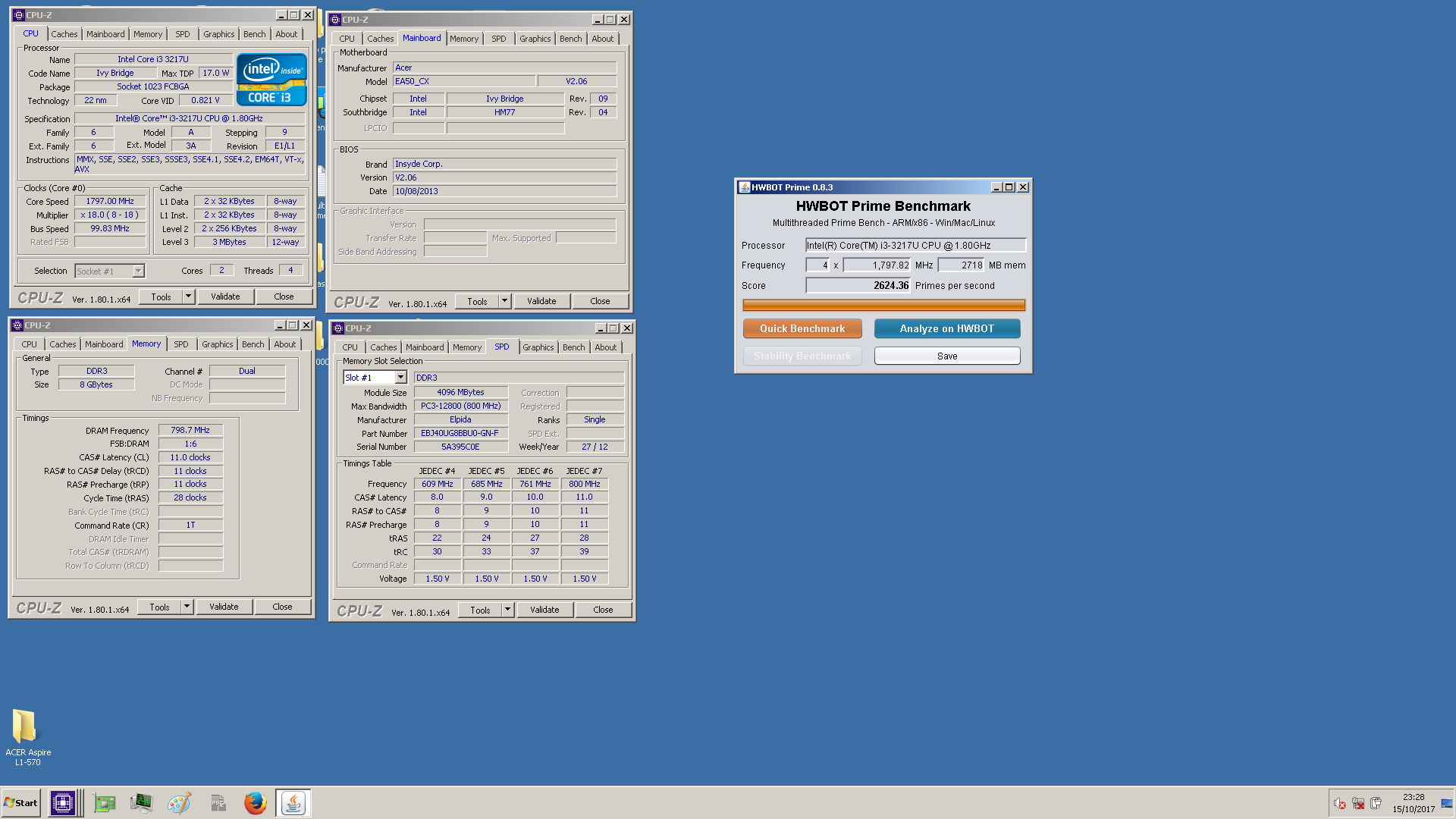Screen dimensions: 1456x819
Task: Expand the Slot #1 memory slot dropdown
Action: coord(400,378)
